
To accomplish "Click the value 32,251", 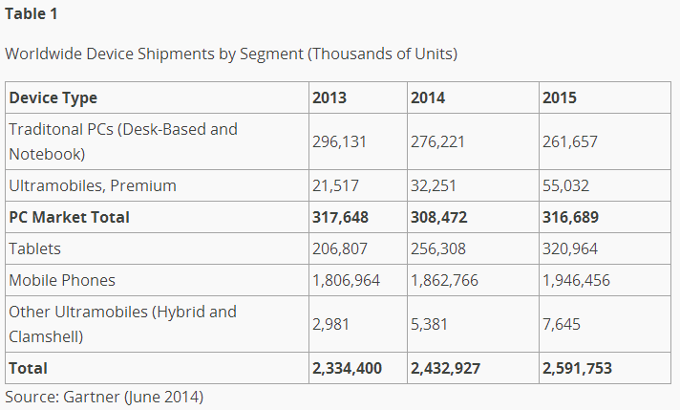I will coord(433,186).
